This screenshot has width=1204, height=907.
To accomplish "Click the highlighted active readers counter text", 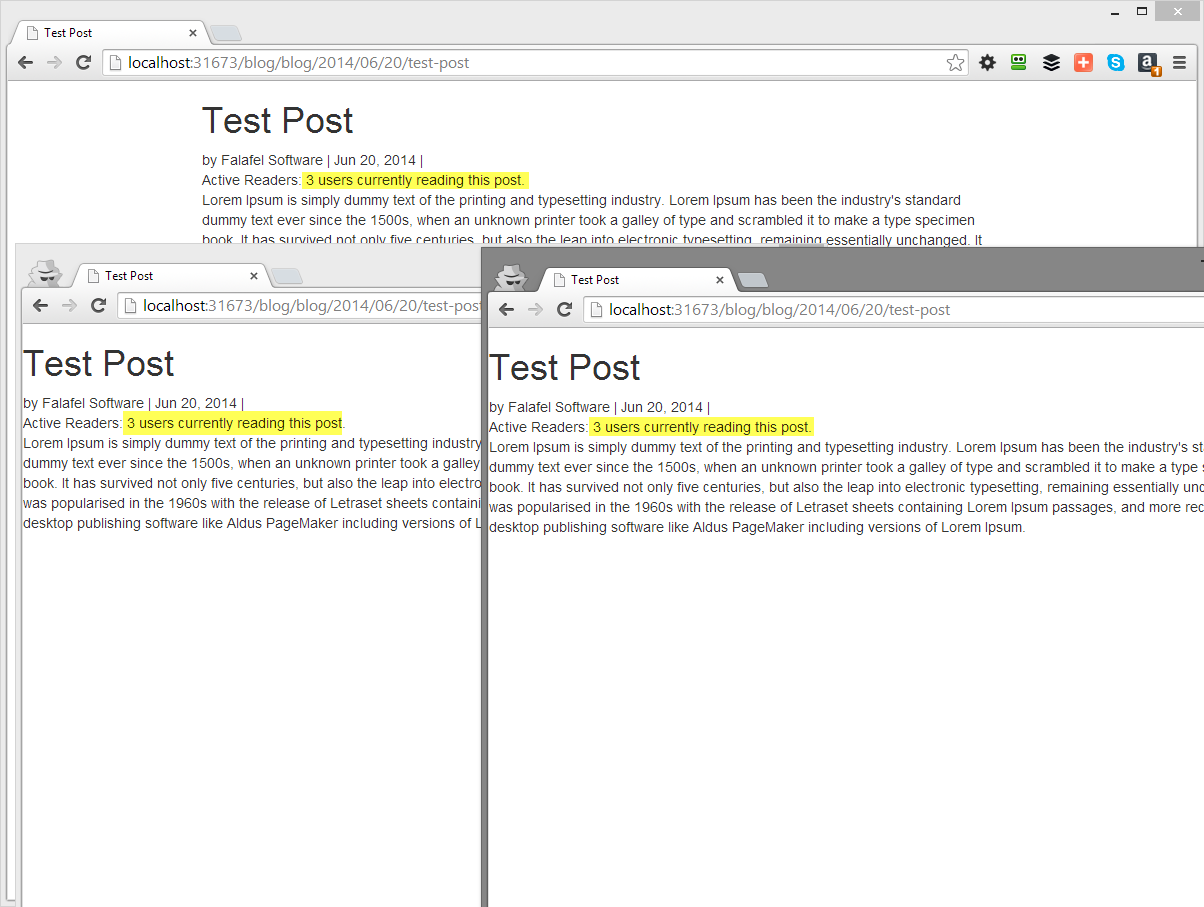I will (415, 180).
